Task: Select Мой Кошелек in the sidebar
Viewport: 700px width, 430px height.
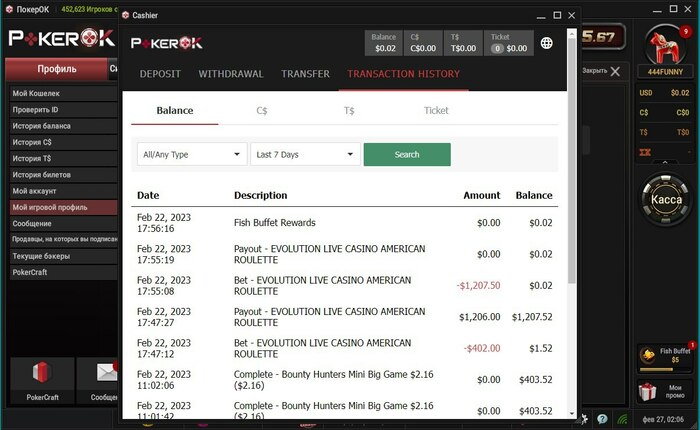Action: (36, 93)
